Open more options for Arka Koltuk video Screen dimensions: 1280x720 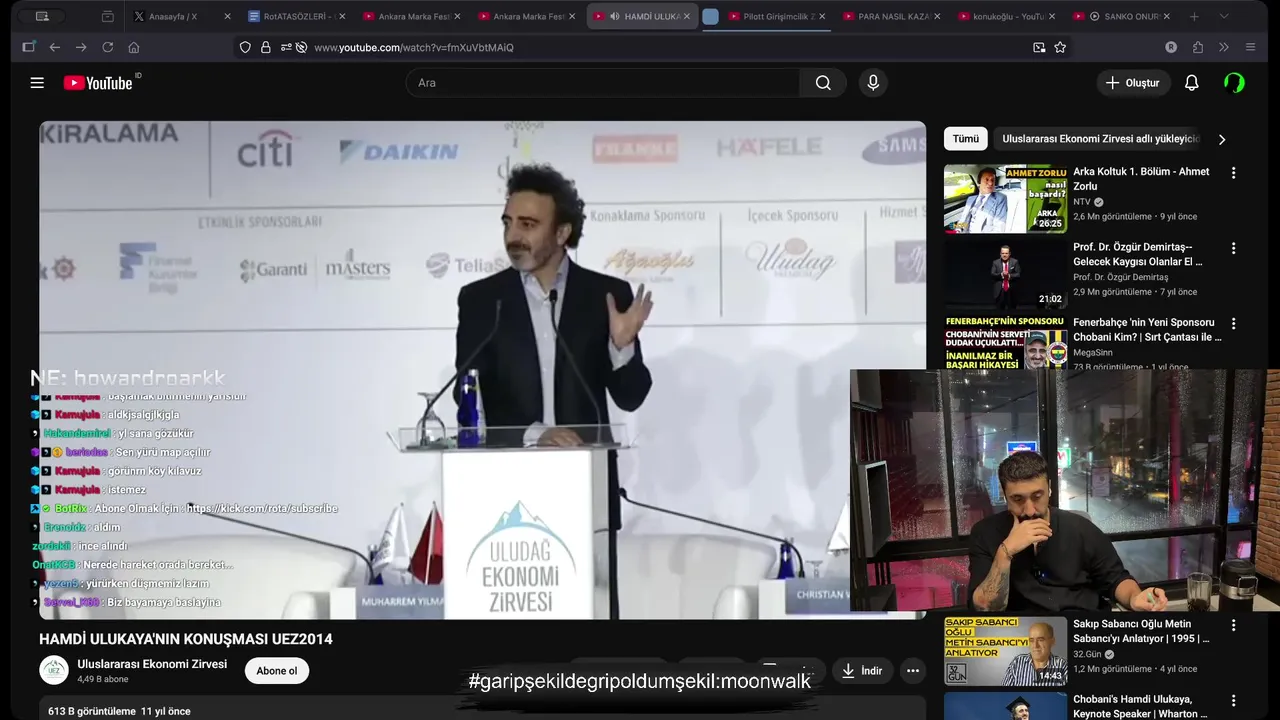[x=1233, y=173]
